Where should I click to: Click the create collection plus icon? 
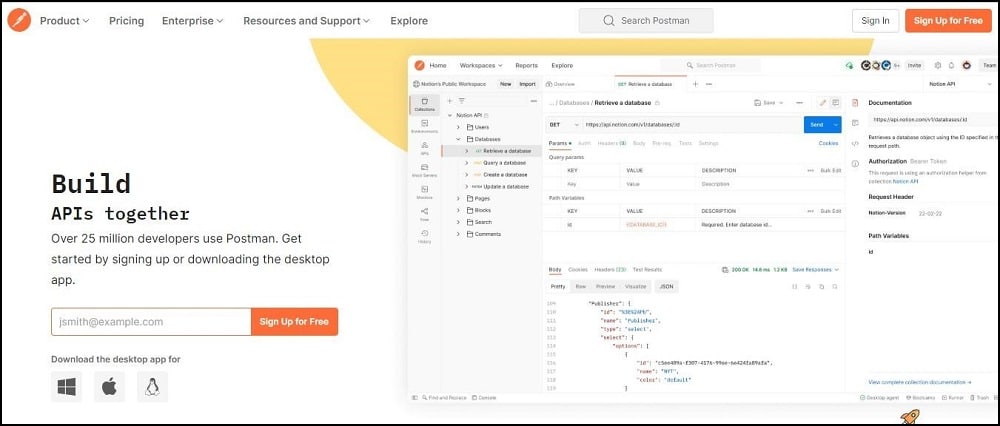click(x=450, y=101)
